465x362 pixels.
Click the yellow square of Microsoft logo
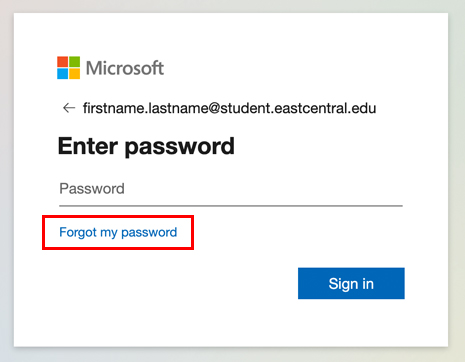click(75, 74)
